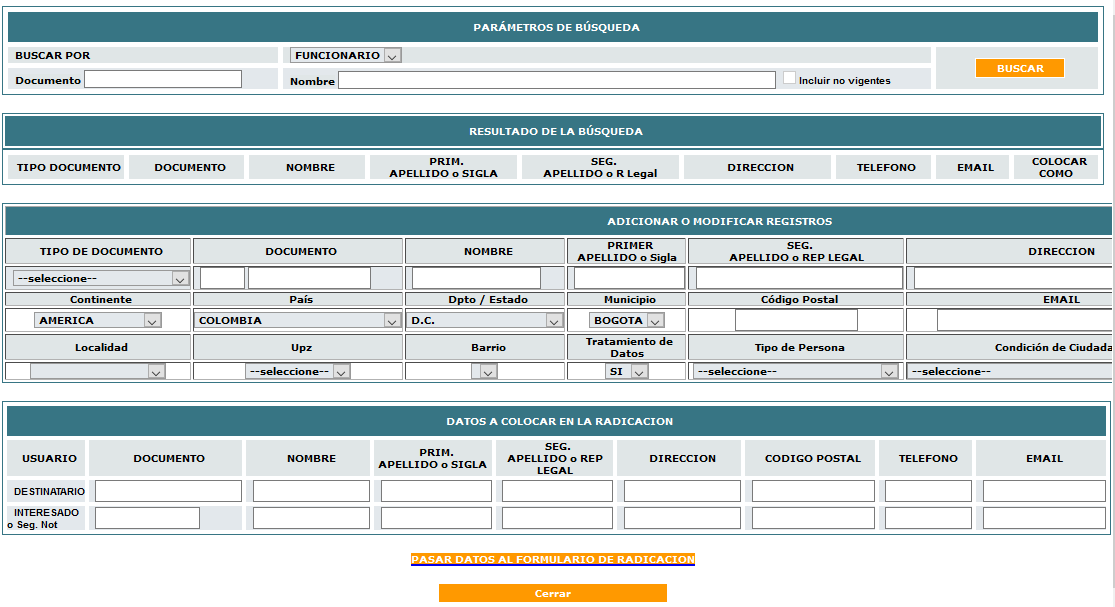Click the Documento search input field
The height and width of the screenshot is (607, 1115).
click(163, 79)
